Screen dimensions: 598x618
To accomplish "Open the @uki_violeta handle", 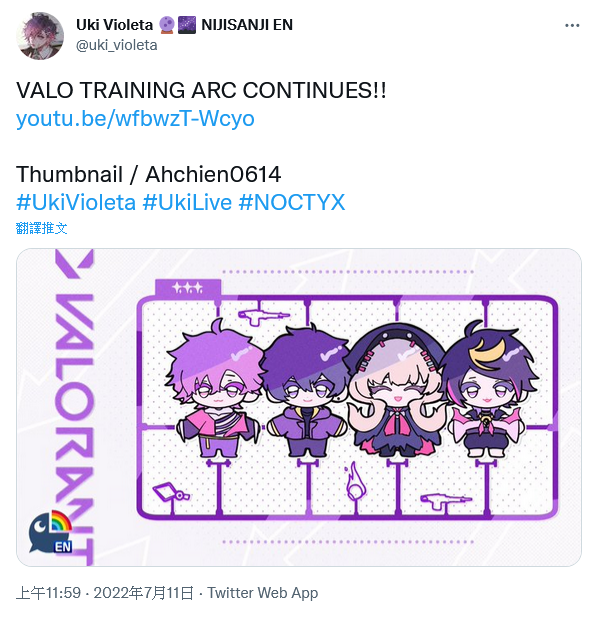I will 117,45.
